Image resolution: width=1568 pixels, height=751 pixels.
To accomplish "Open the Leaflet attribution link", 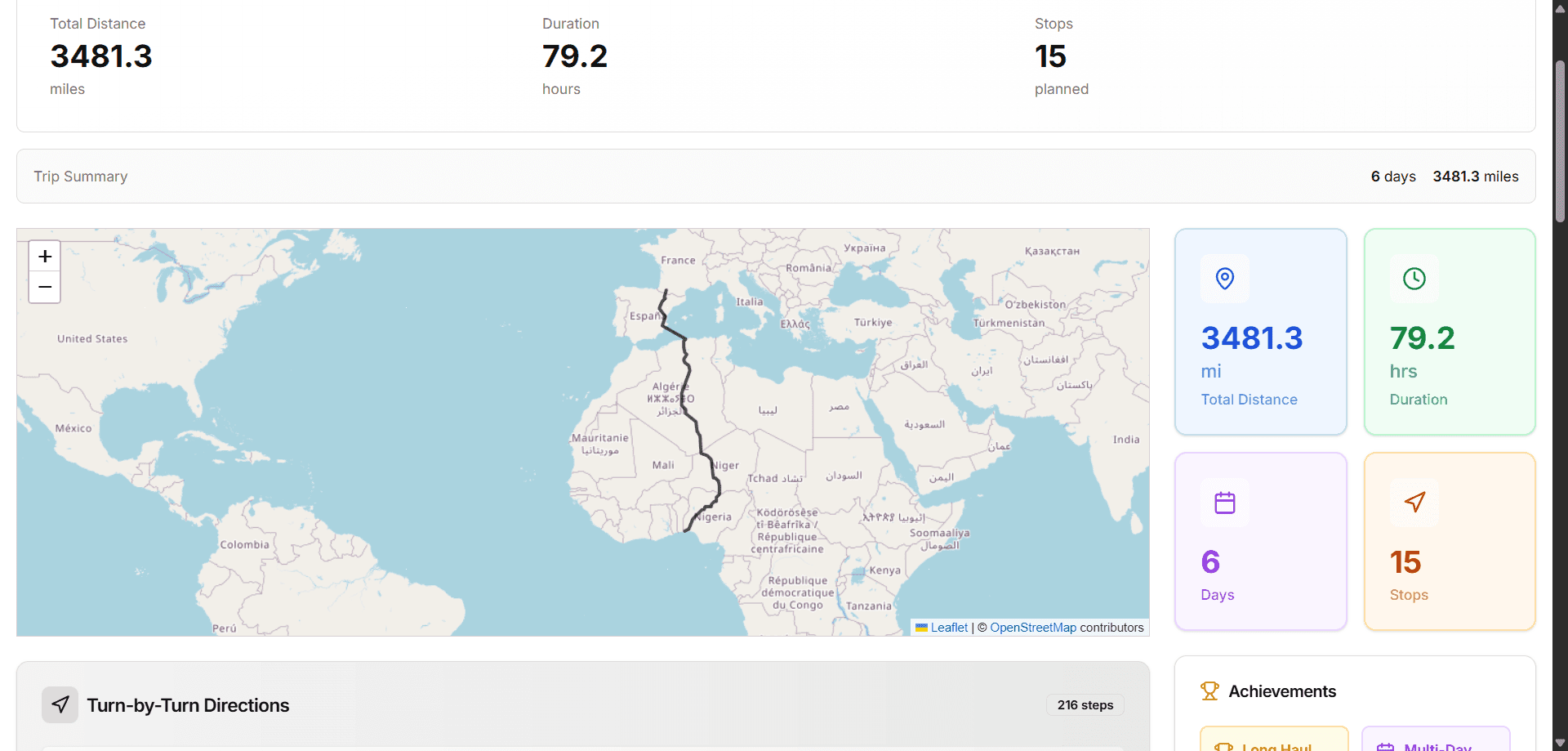I will pyautogui.click(x=949, y=628).
